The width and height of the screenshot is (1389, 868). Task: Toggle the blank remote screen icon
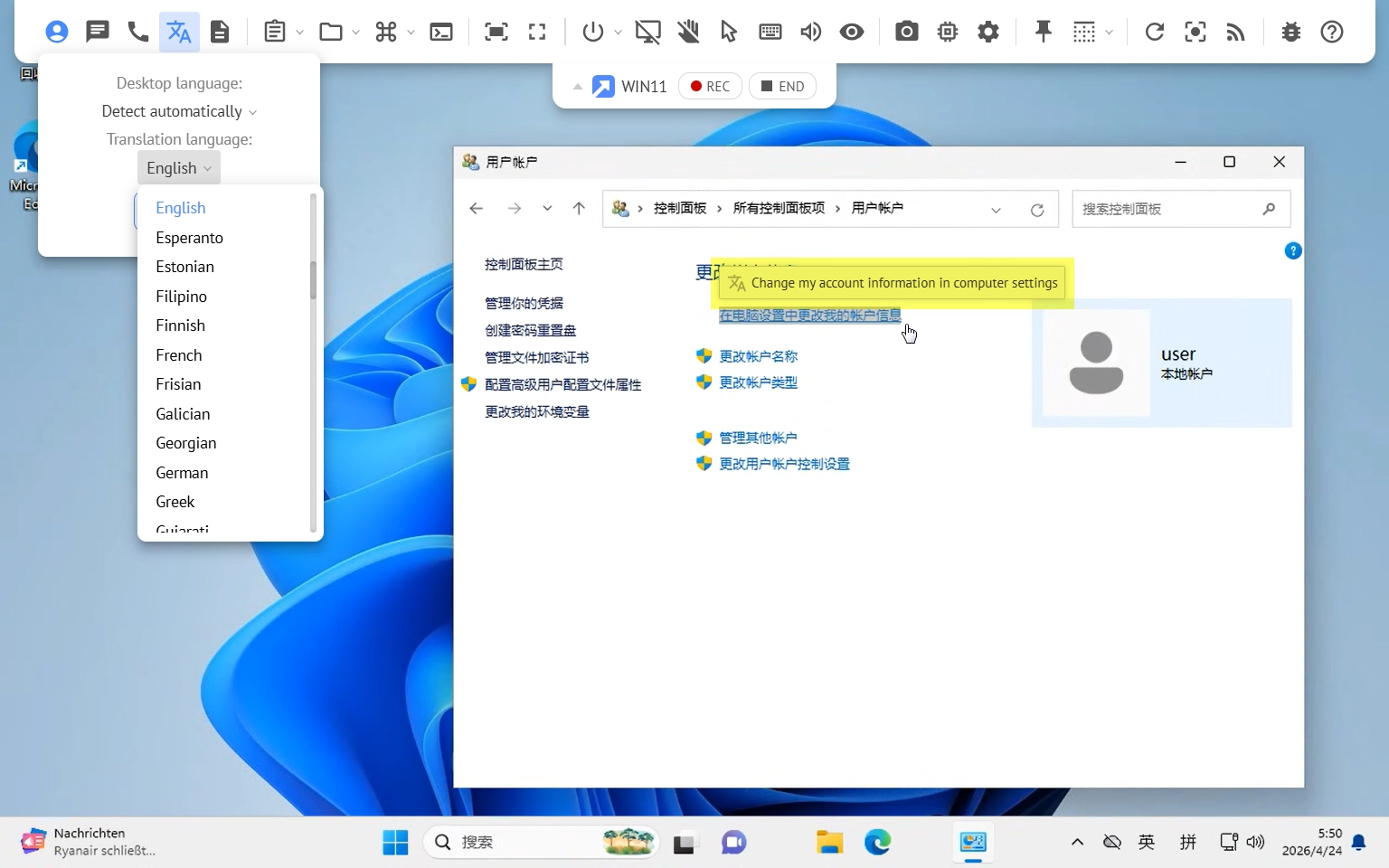647,32
